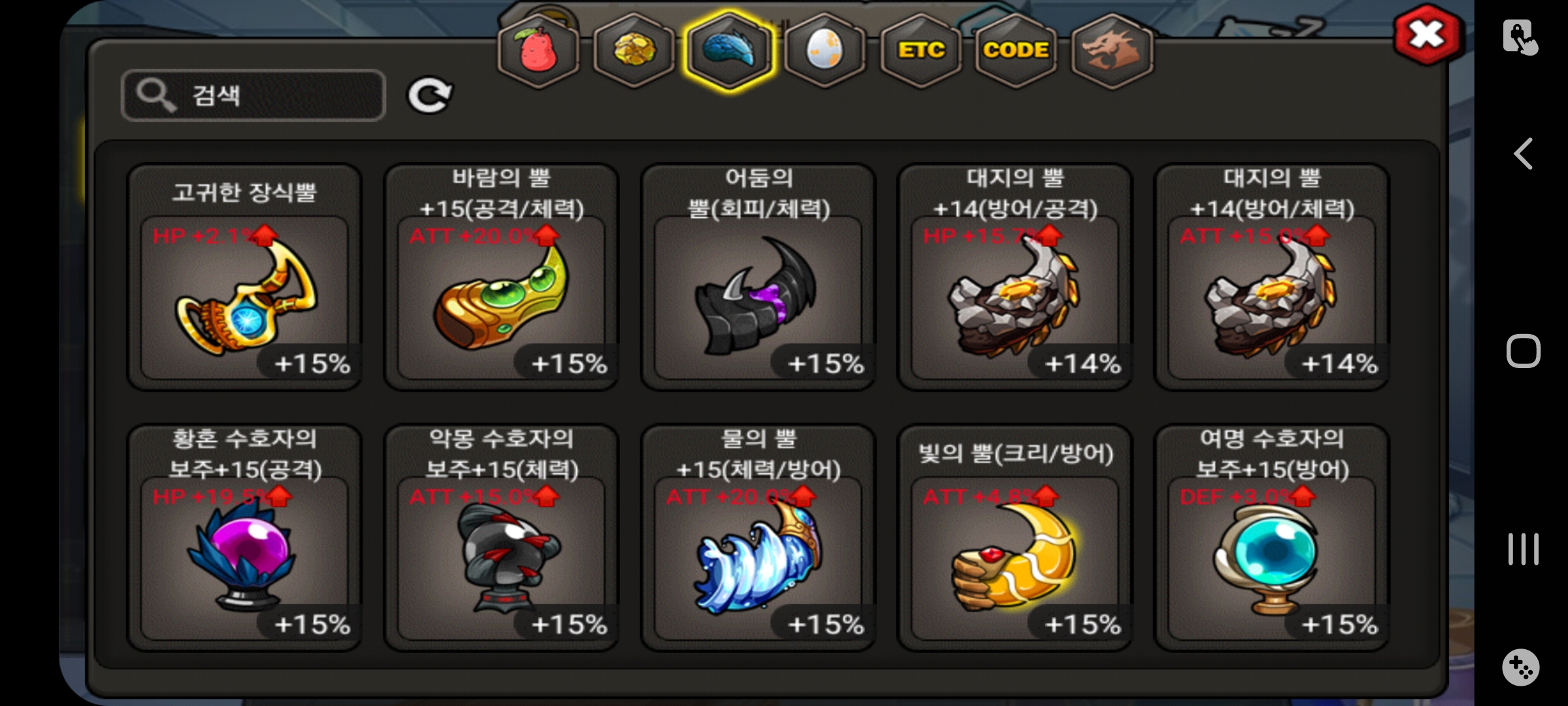Select 대지의 뿔 +14(방어/공격) rock horn

(x=1015, y=277)
